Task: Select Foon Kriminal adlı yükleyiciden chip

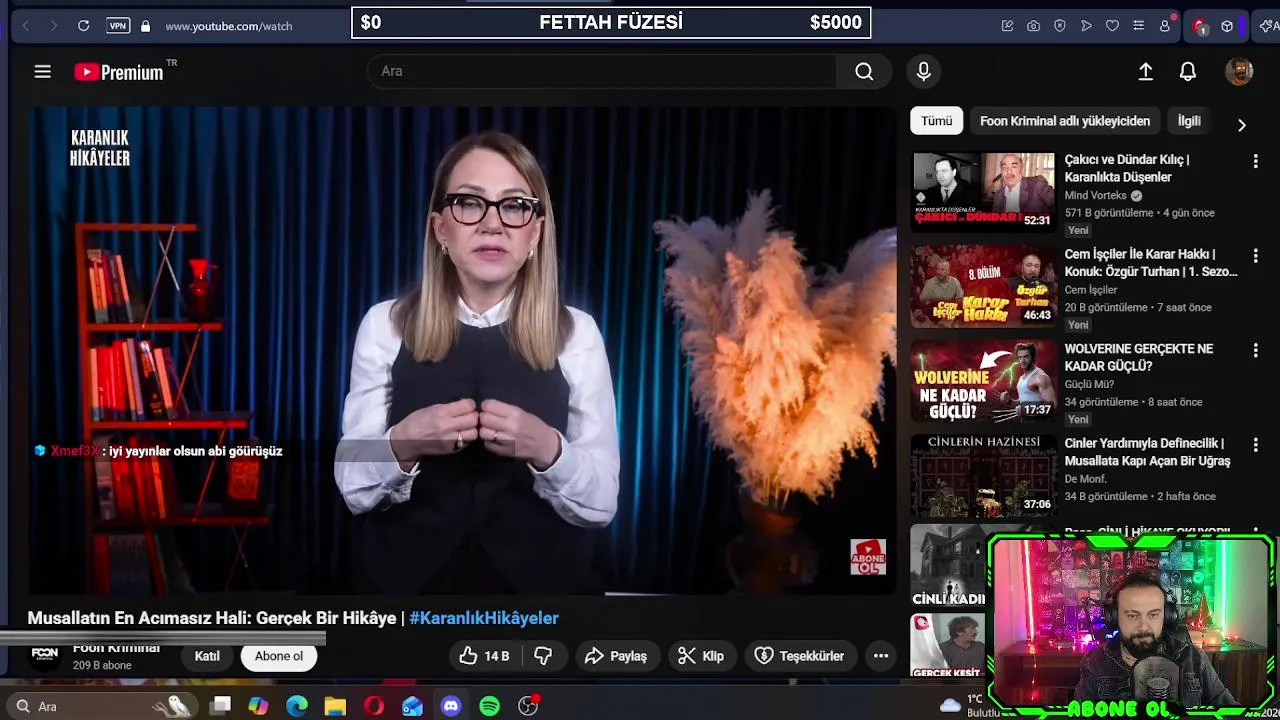Action: tap(1065, 121)
